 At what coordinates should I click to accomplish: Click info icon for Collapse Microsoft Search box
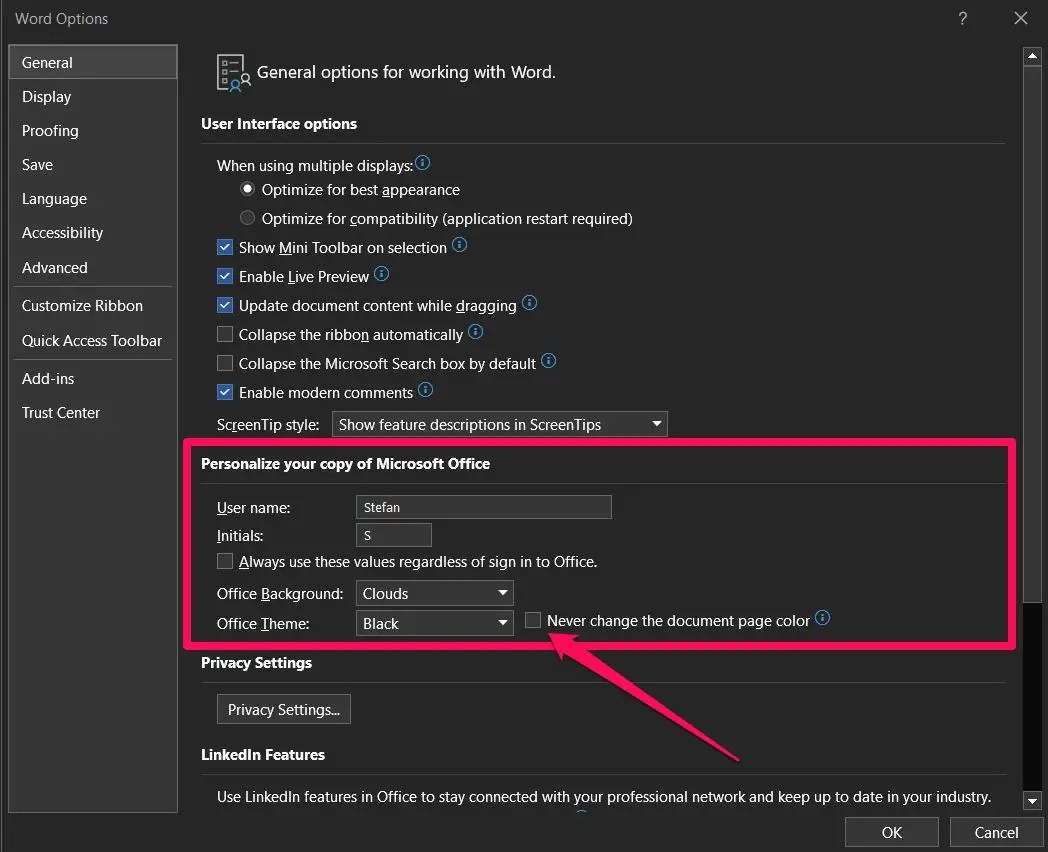(x=548, y=361)
